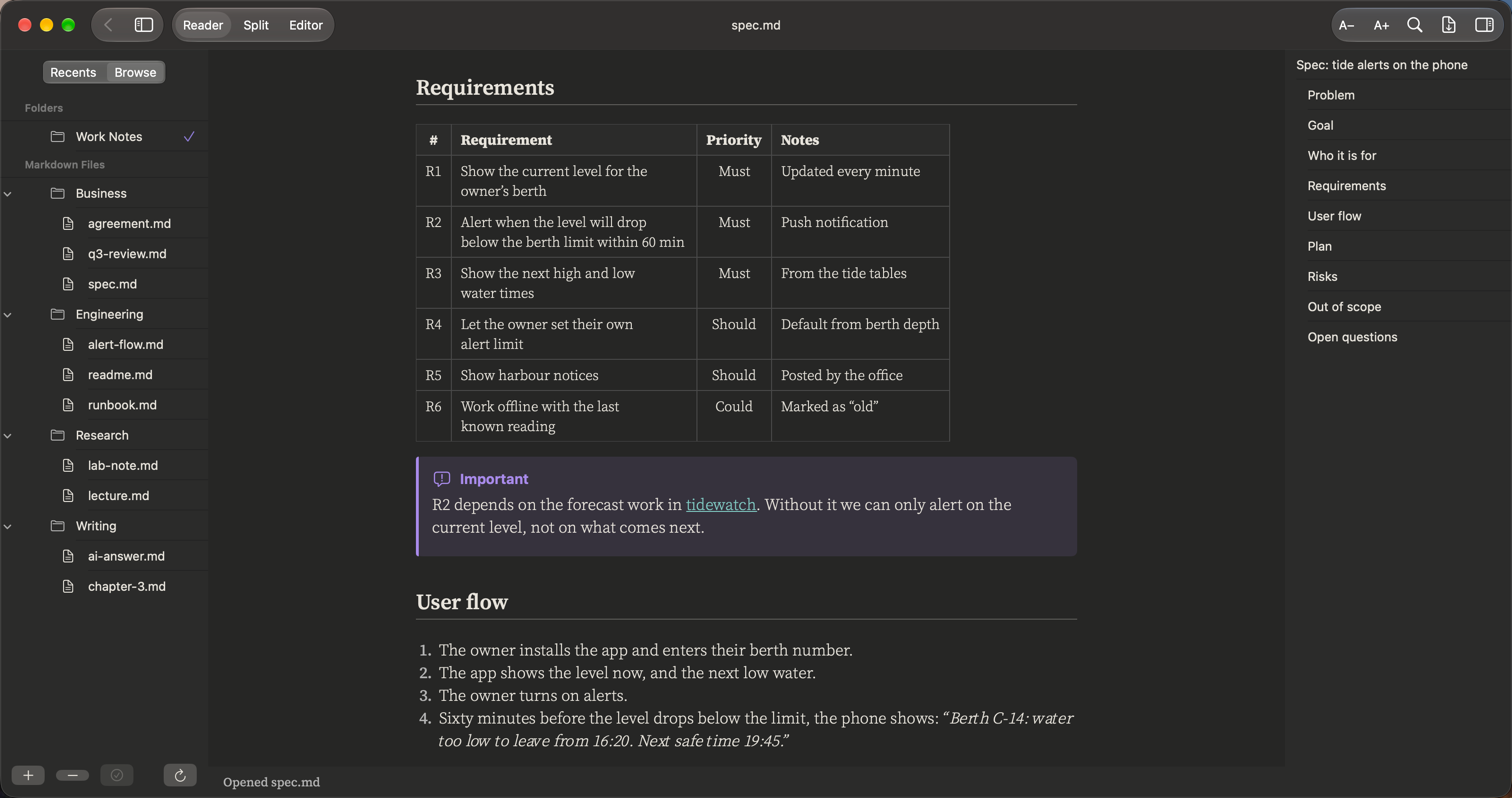Decrease font size with A− button
The height and width of the screenshot is (798, 1512).
(1346, 25)
